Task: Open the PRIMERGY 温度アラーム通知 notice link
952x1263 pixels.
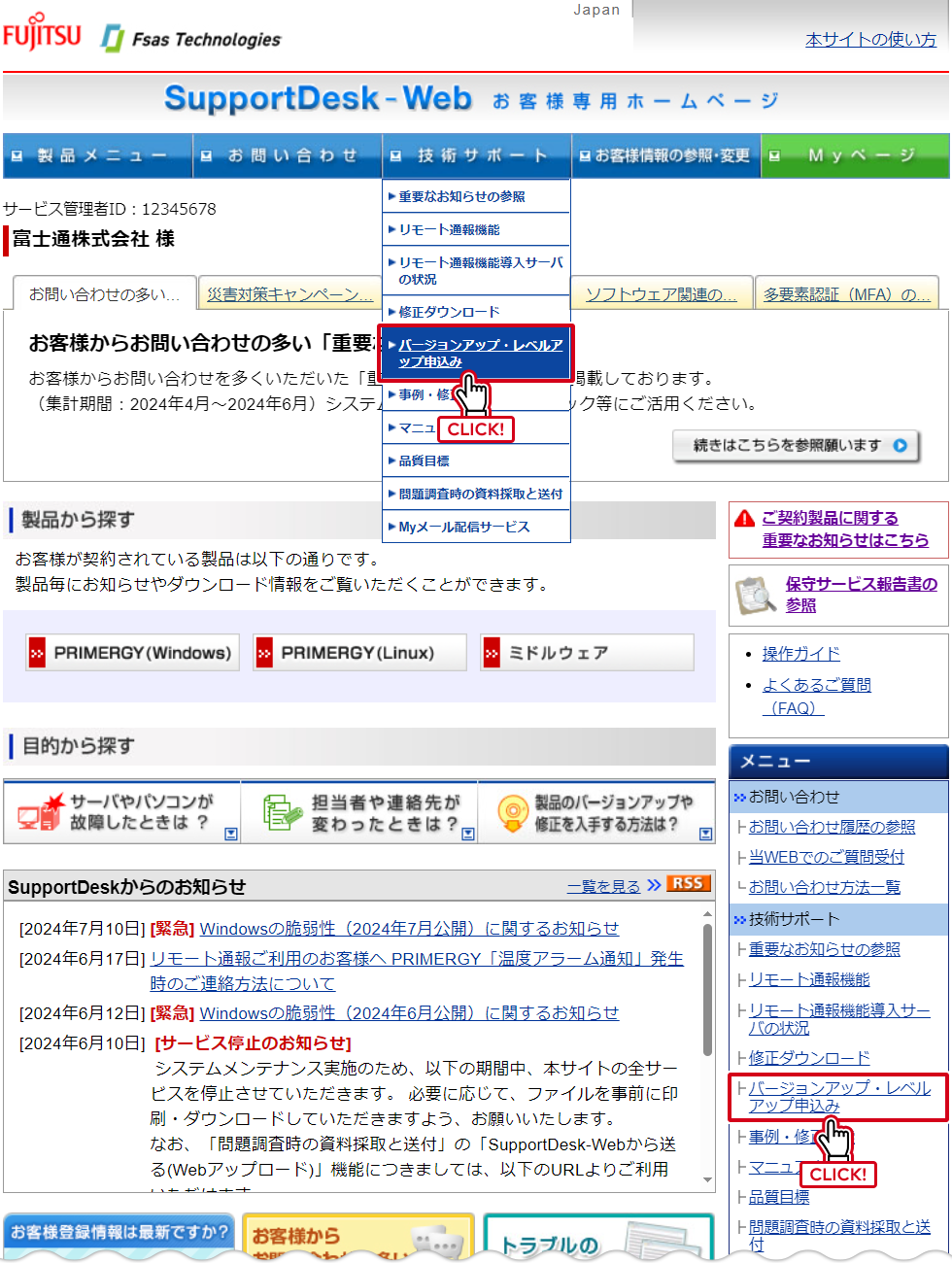Action: (x=417, y=971)
